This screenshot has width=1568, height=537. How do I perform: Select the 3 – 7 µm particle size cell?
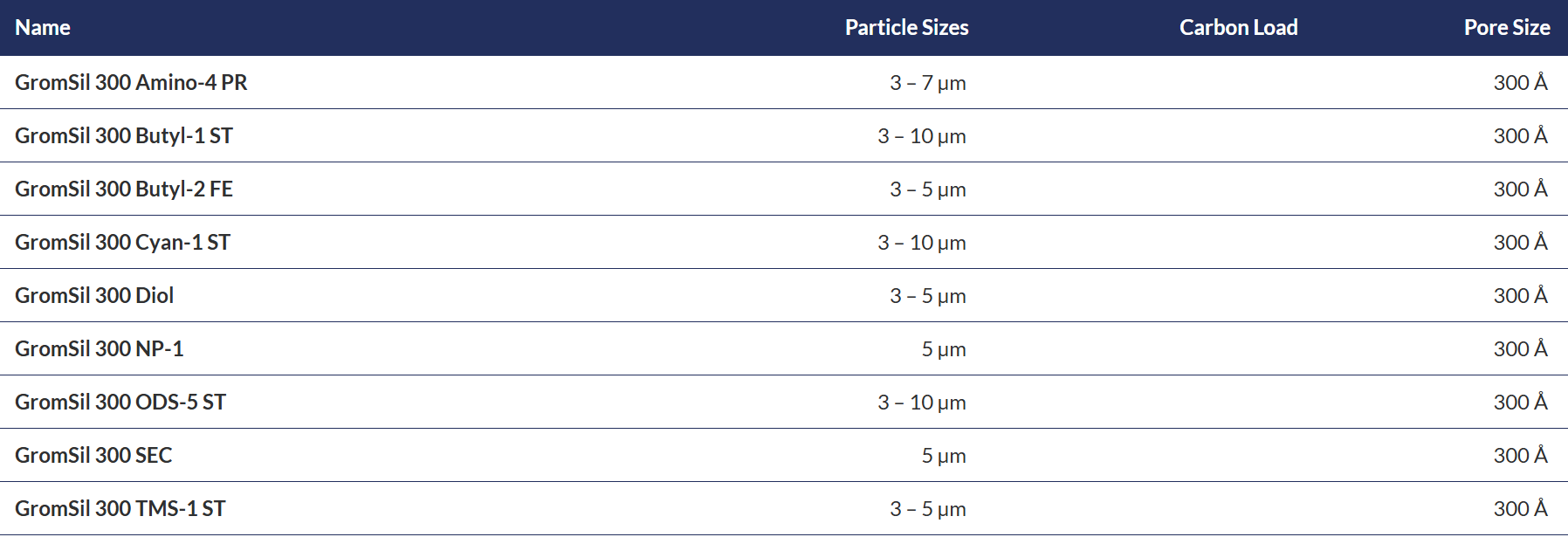tap(927, 83)
